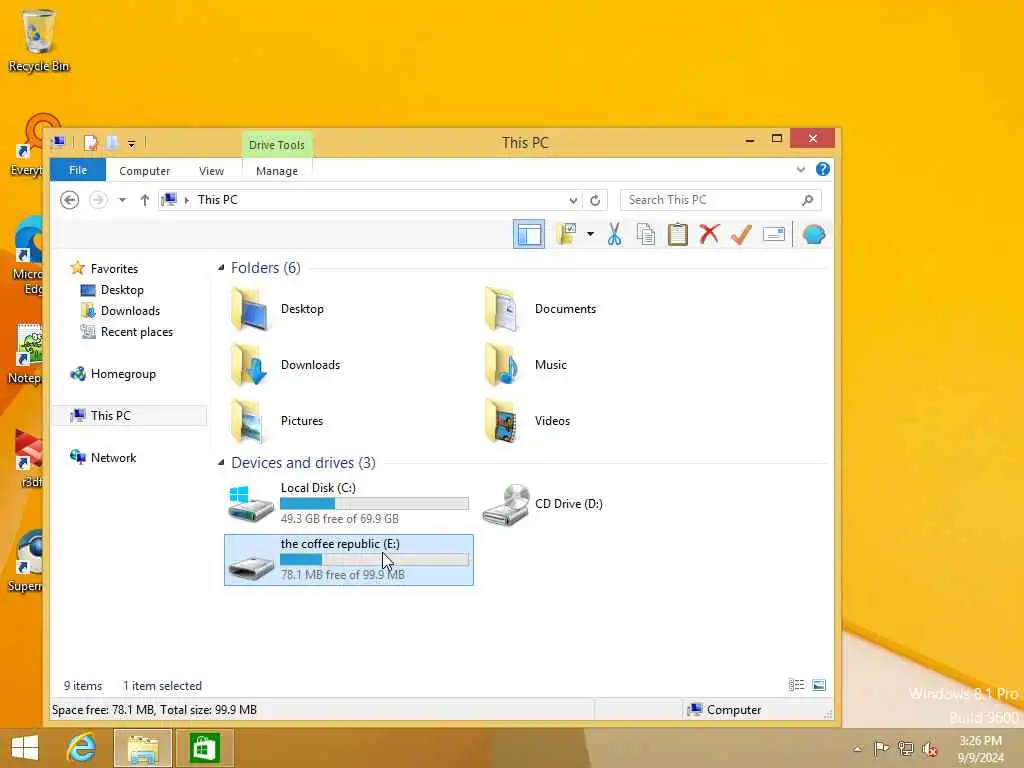Click the Drive Tools contextual tab header
Viewport: 1024px width, 768px height.
[x=277, y=144]
